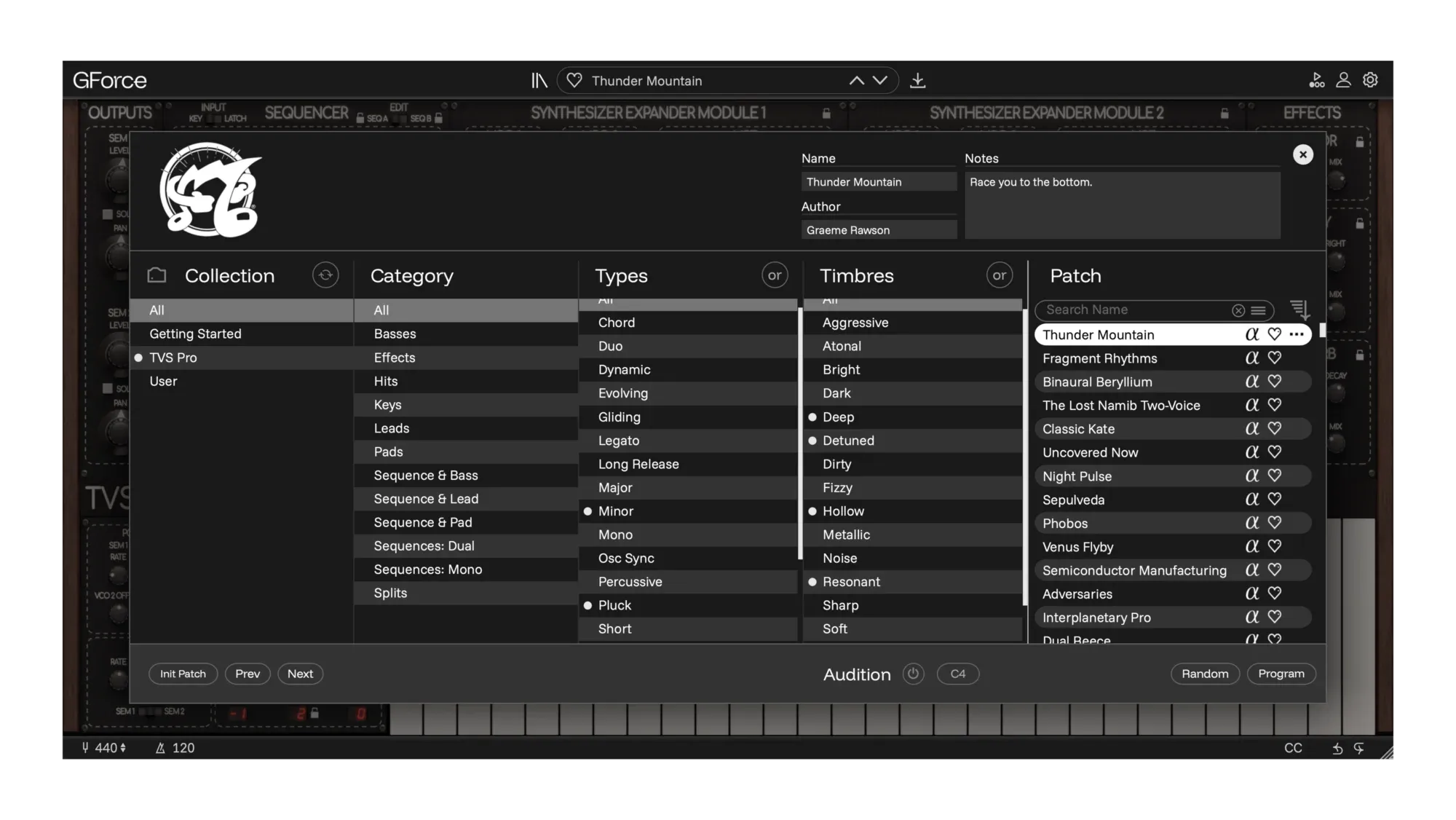The image size is (1456, 820).
Task: Click the MIDI learn icon in the top bar
Action: pos(1316,80)
